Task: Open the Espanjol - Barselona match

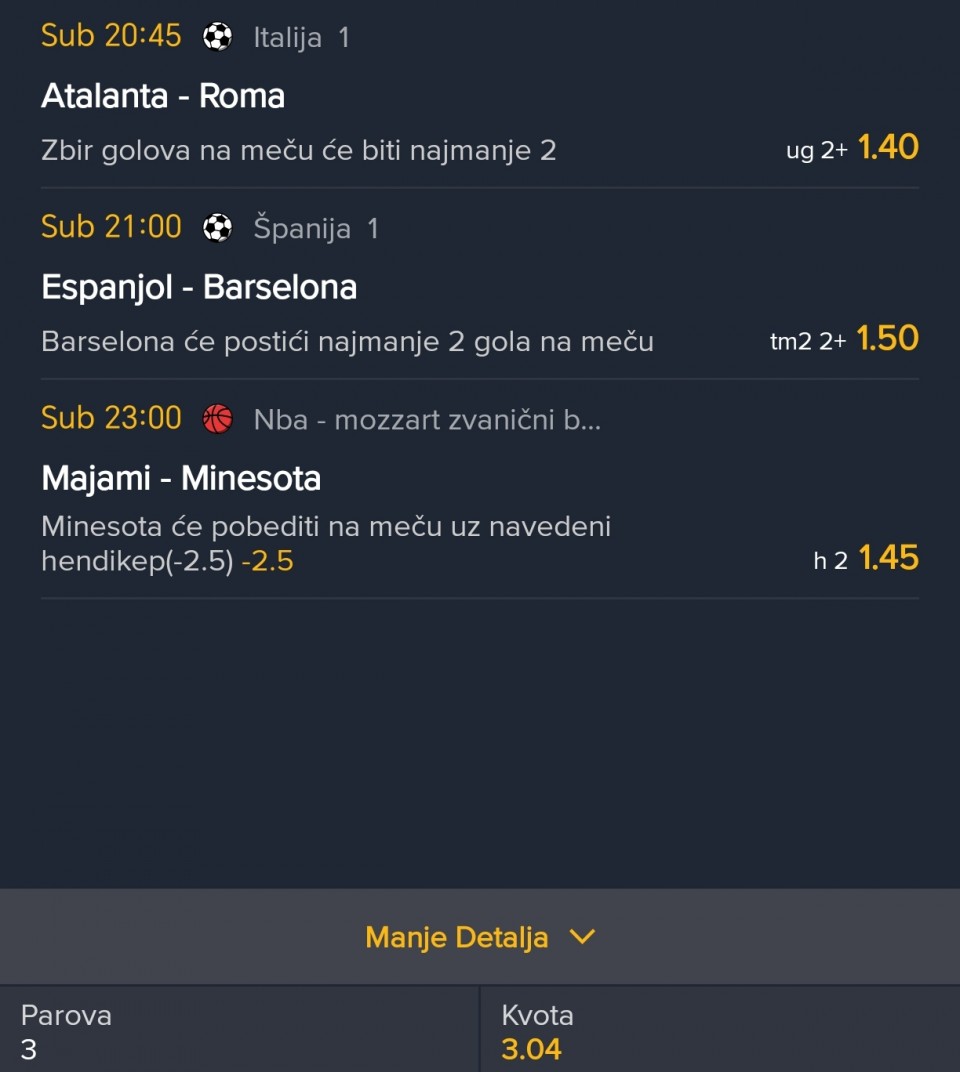Action: (x=199, y=288)
